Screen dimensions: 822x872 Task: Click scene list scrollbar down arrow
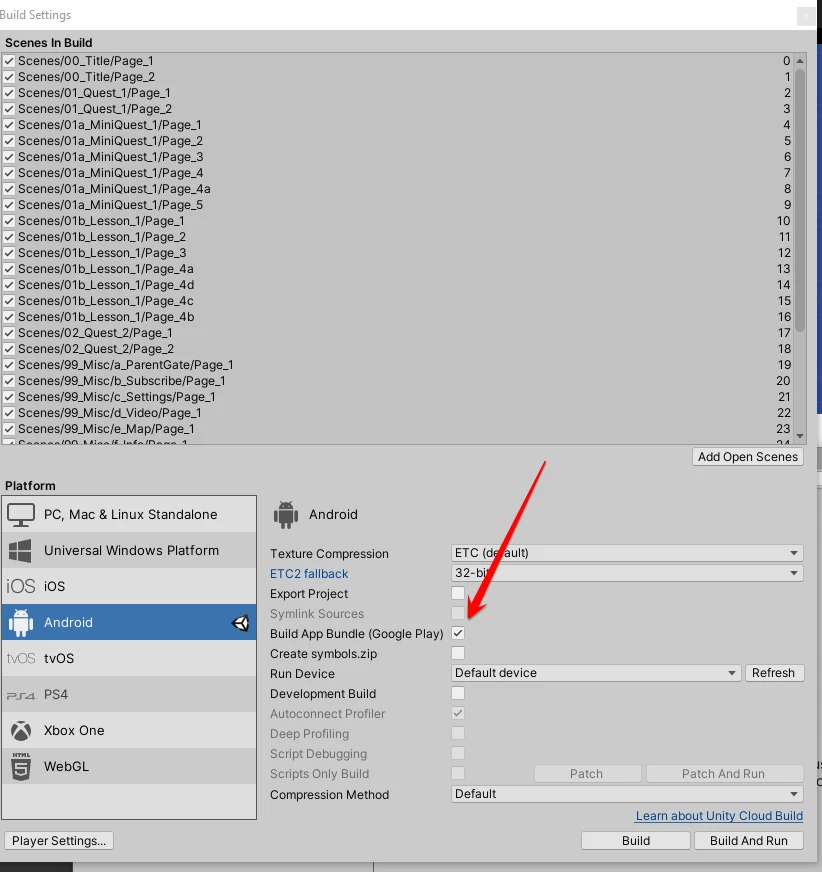[x=800, y=436]
